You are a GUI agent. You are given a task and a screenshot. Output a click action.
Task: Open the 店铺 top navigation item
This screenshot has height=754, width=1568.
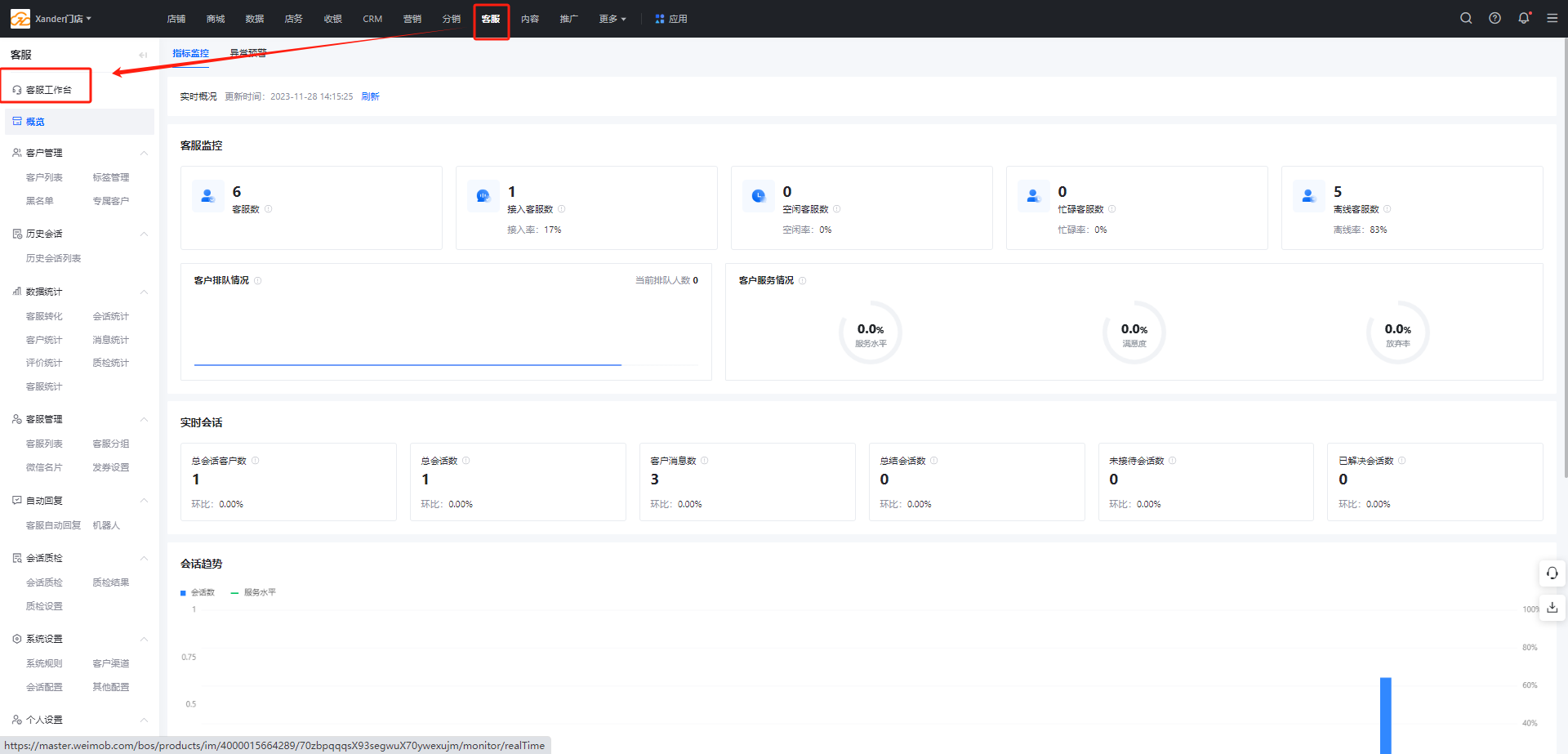[x=176, y=19]
